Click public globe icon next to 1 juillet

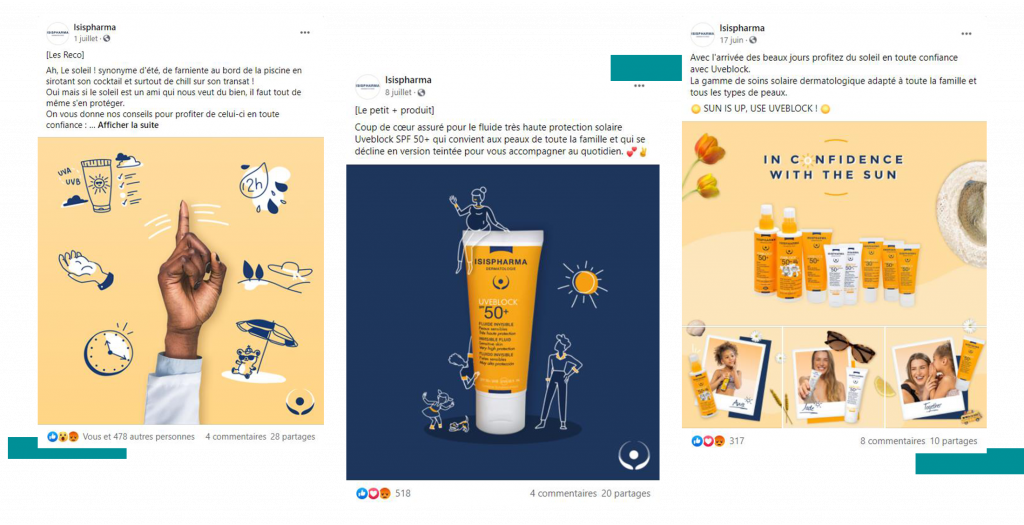[x=106, y=39]
